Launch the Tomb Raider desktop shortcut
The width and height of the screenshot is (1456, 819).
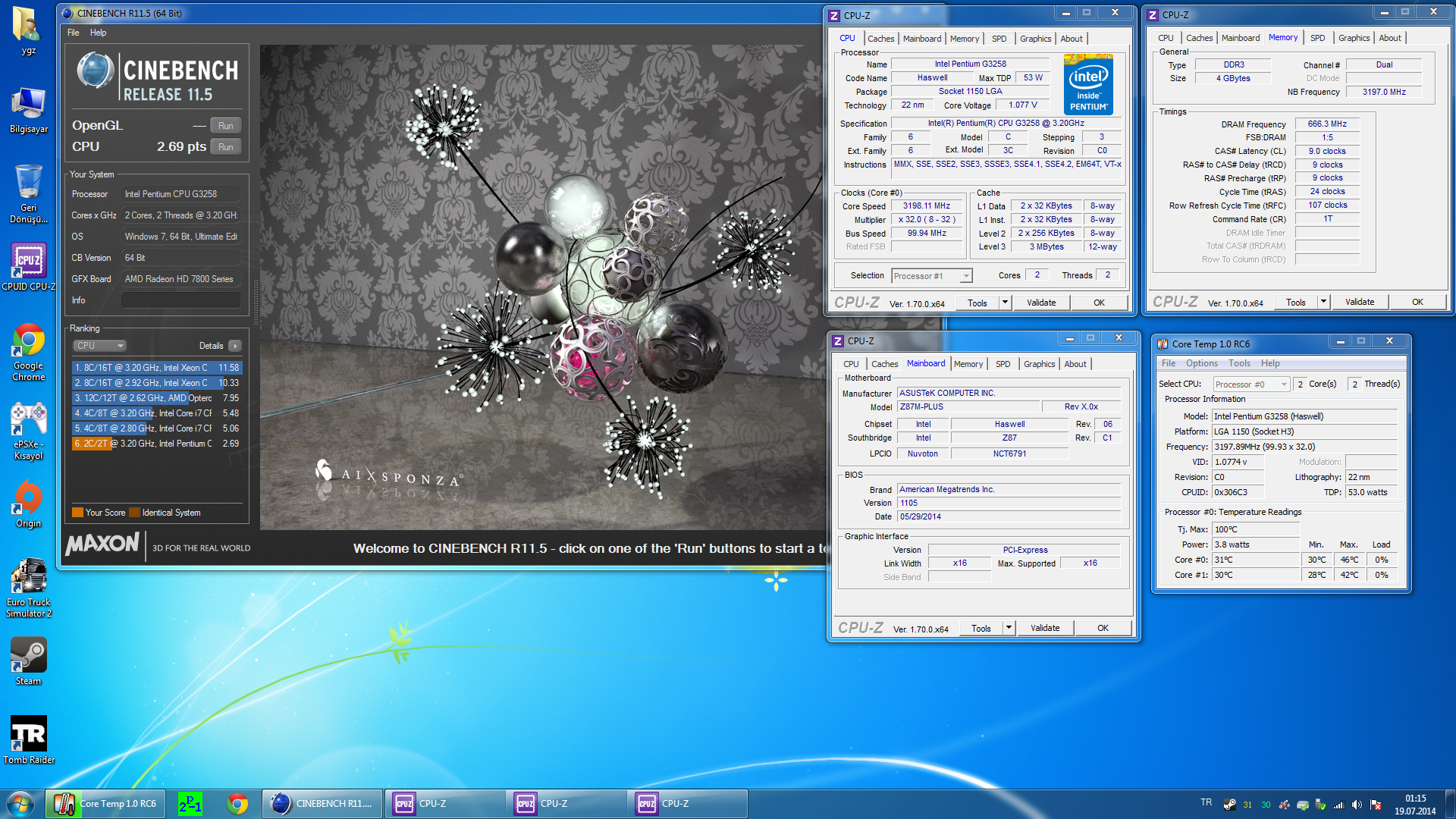coord(28,734)
